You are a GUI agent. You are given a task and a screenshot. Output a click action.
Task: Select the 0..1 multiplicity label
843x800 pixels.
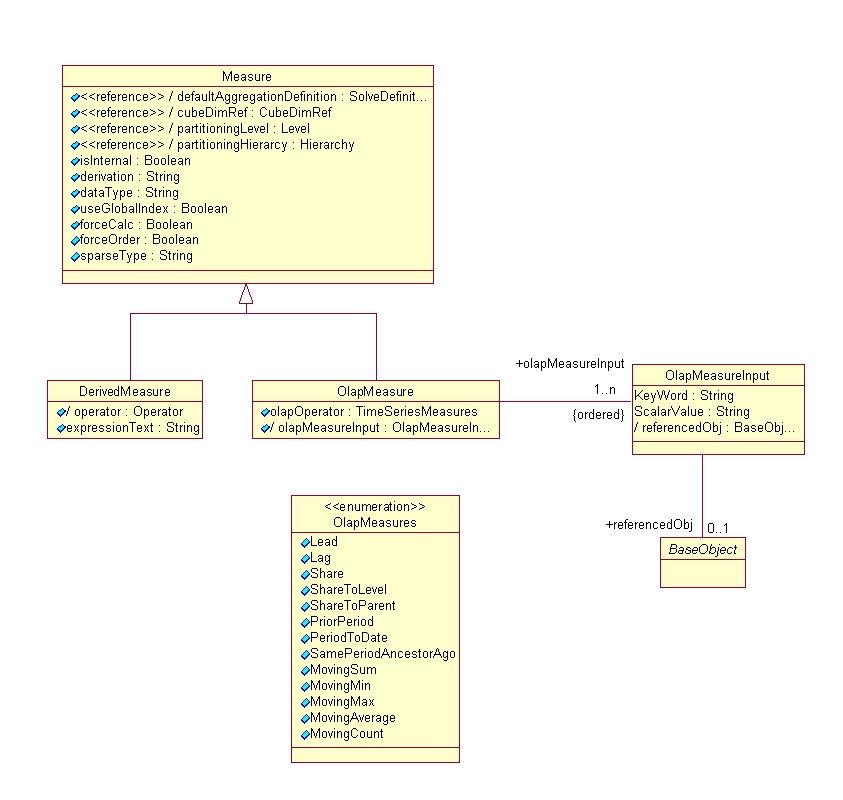[718, 528]
